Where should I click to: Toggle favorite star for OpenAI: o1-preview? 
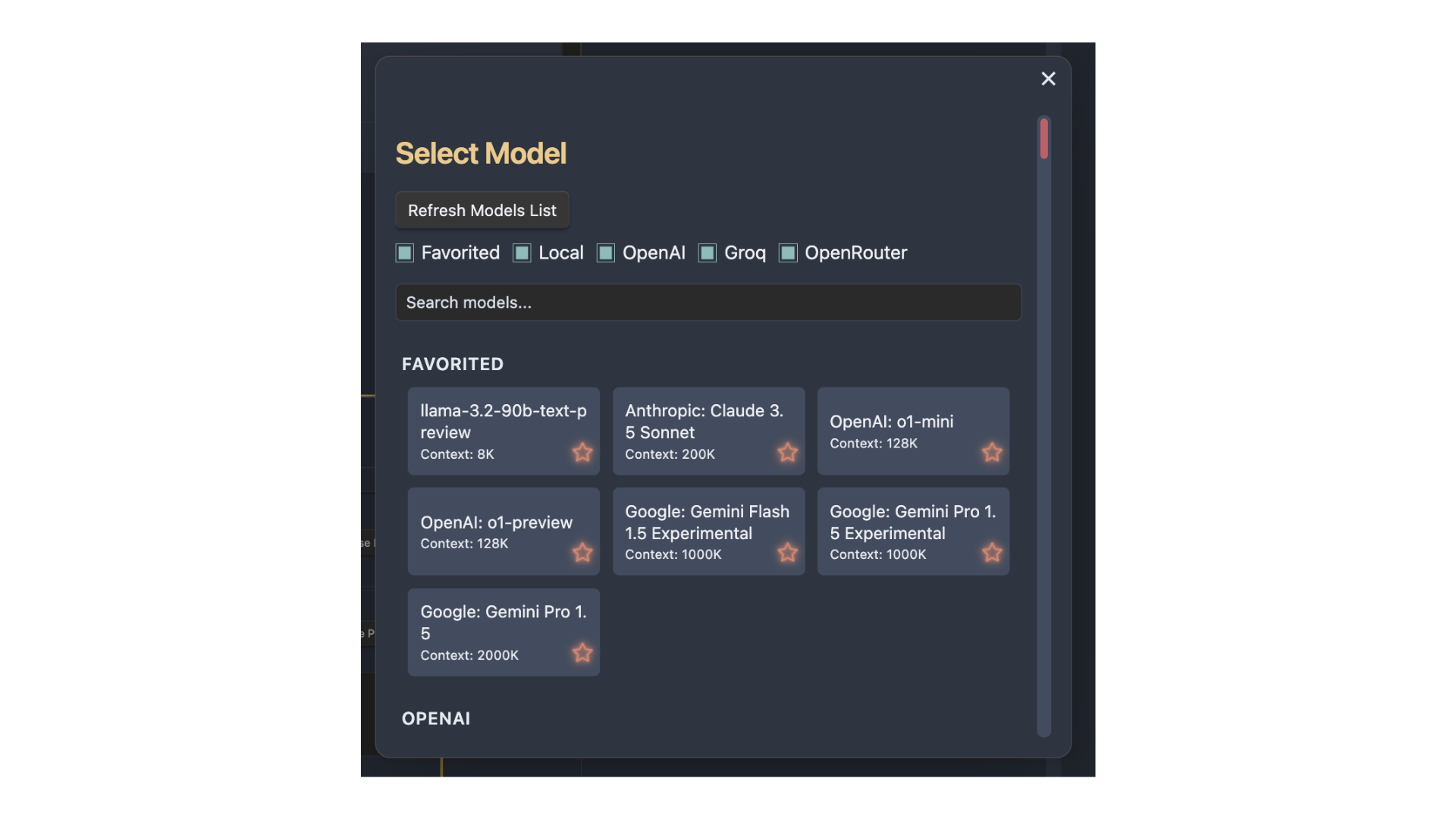pyautogui.click(x=582, y=553)
